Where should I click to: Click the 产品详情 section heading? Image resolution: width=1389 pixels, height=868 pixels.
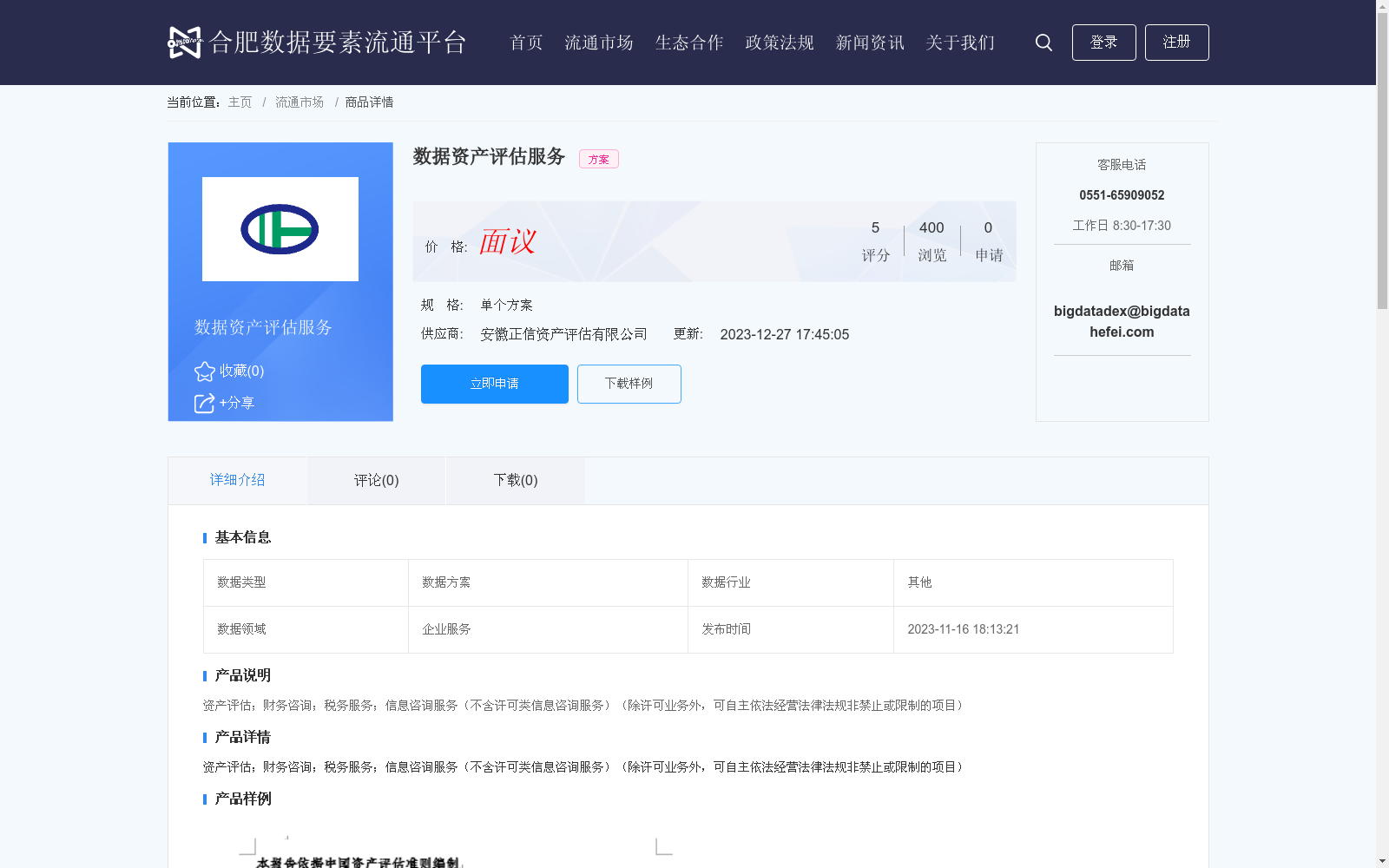coord(243,737)
